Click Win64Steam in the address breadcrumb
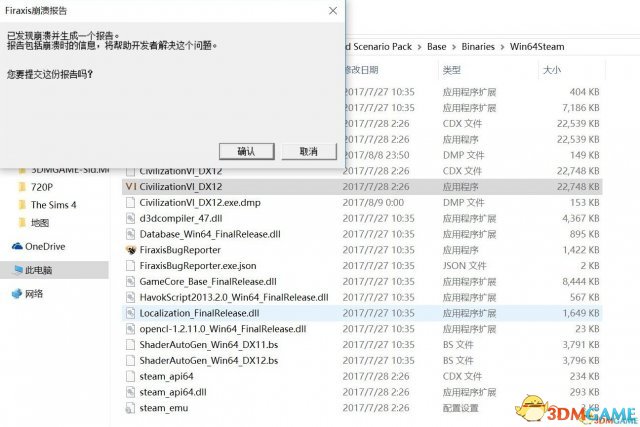Viewport: 640px width, 427px height. tap(537, 47)
